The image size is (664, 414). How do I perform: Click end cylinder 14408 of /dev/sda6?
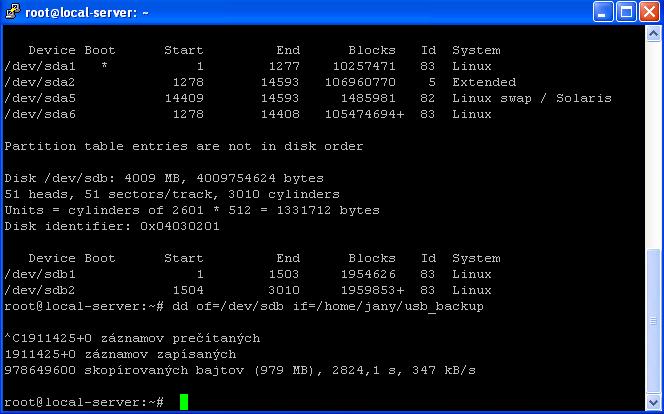[280, 114]
